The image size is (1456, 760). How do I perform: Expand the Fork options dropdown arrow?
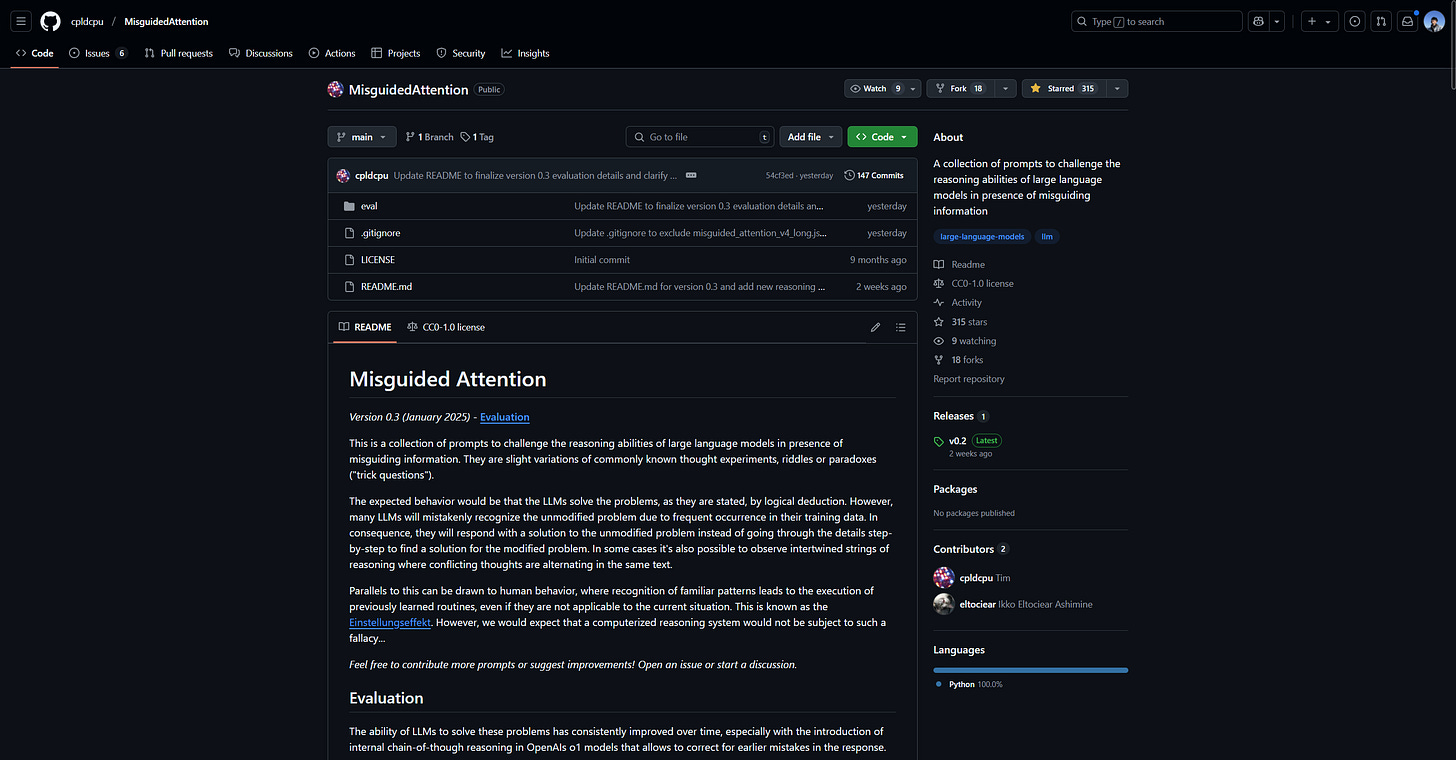[x=1005, y=88]
